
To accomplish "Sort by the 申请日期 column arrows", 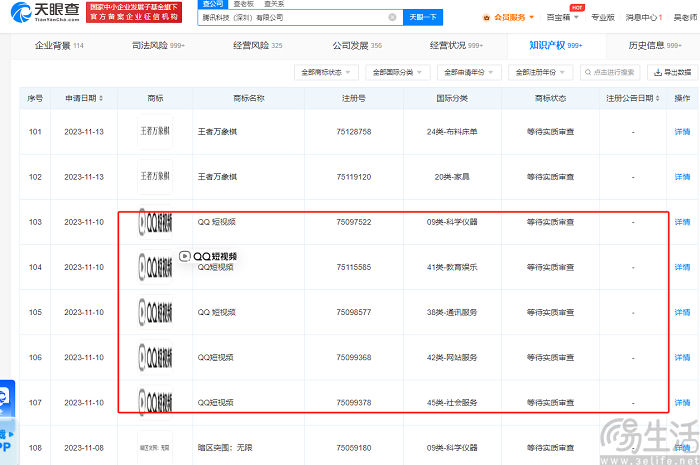I will (x=101, y=98).
